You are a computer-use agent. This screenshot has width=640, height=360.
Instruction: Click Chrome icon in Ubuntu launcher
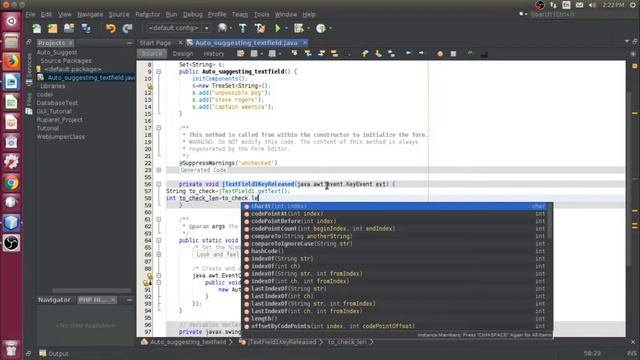coord(11,183)
